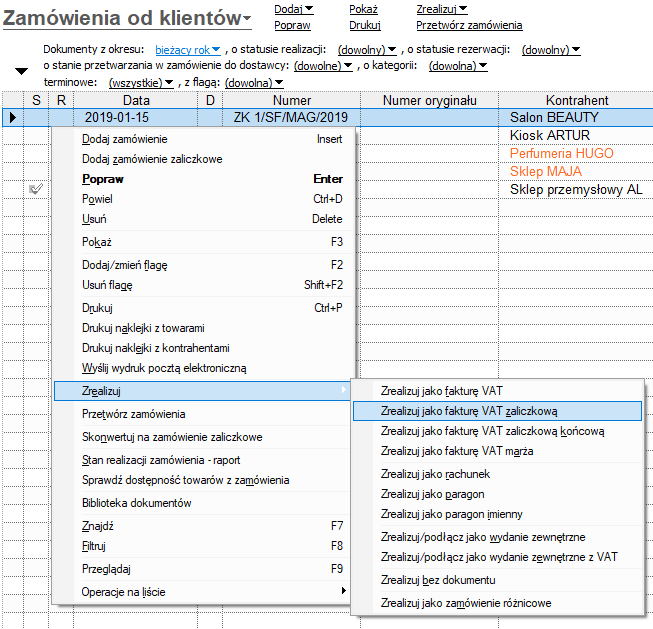
Task: Click the checkmark status icon in the S column
Action: 36,189
